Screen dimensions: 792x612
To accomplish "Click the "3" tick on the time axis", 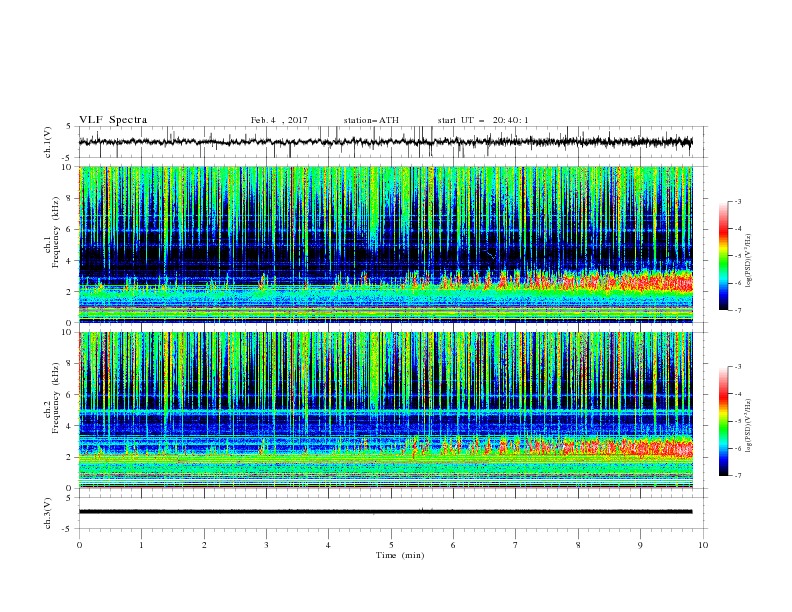I will coord(266,545).
